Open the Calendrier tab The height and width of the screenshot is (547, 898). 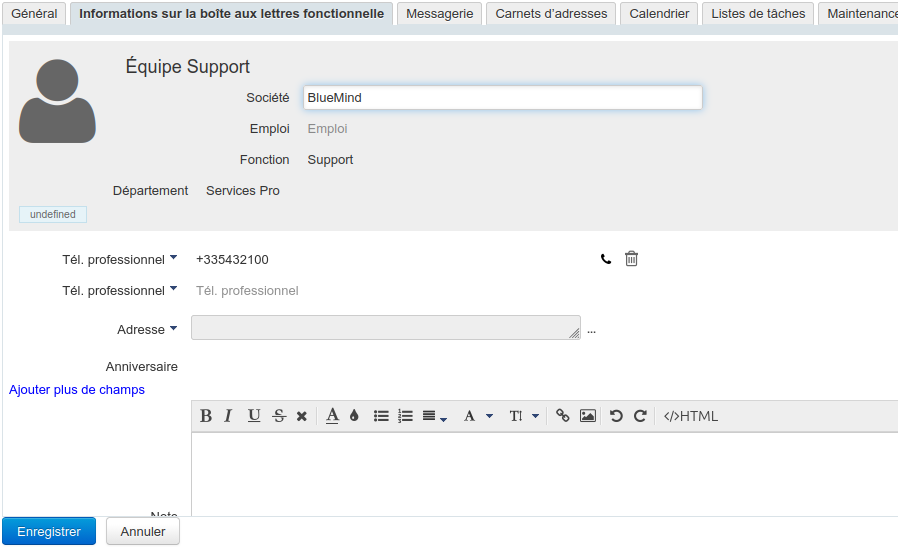tap(659, 14)
